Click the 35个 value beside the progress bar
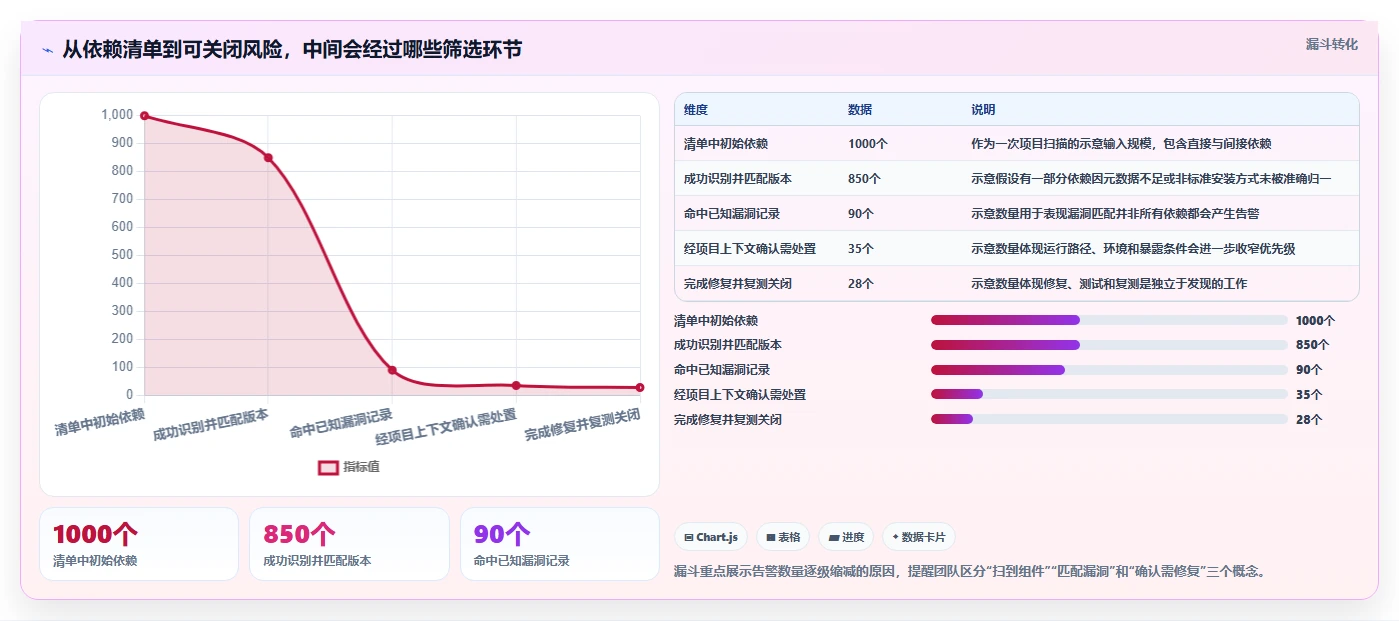 tap(1309, 395)
